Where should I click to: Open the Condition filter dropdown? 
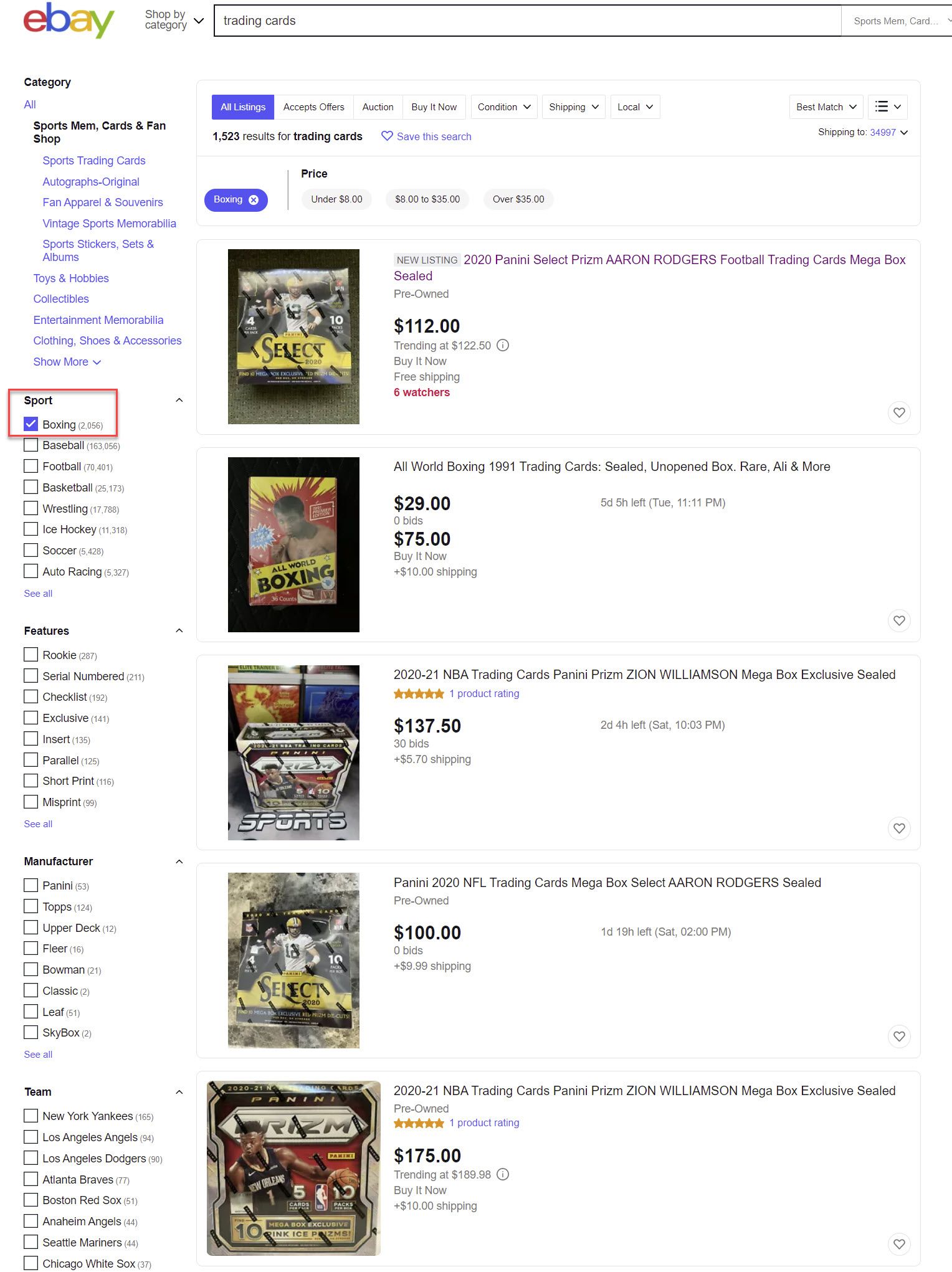[504, 107]
